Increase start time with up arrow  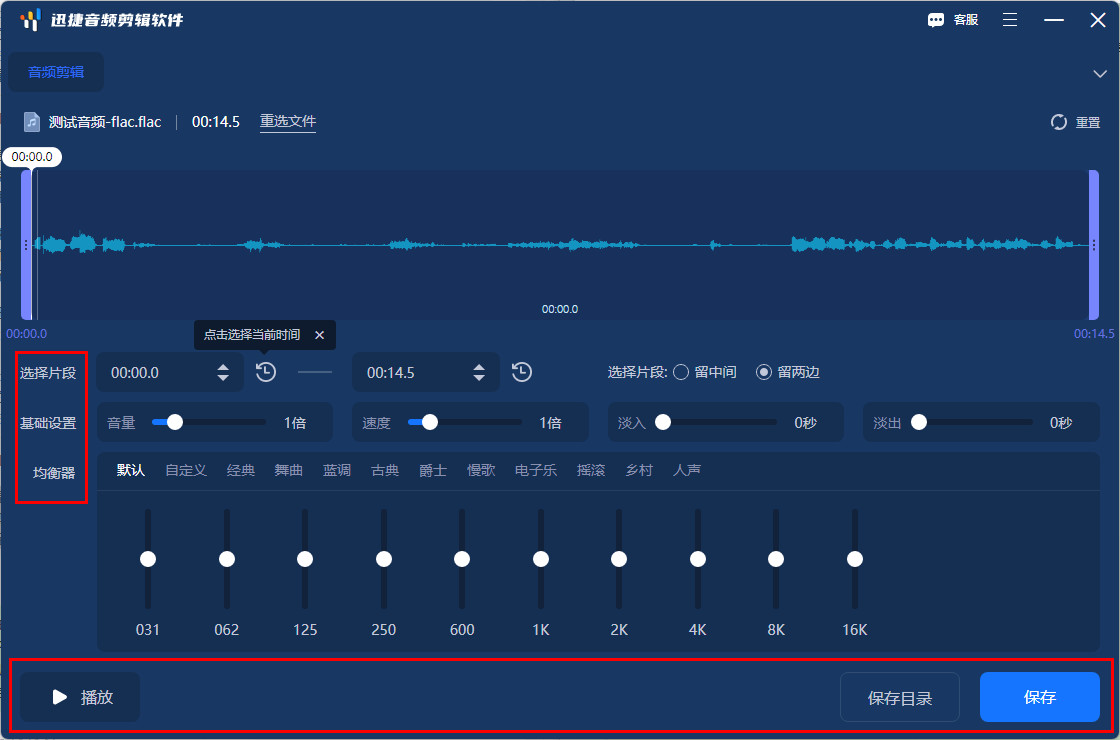224,367
